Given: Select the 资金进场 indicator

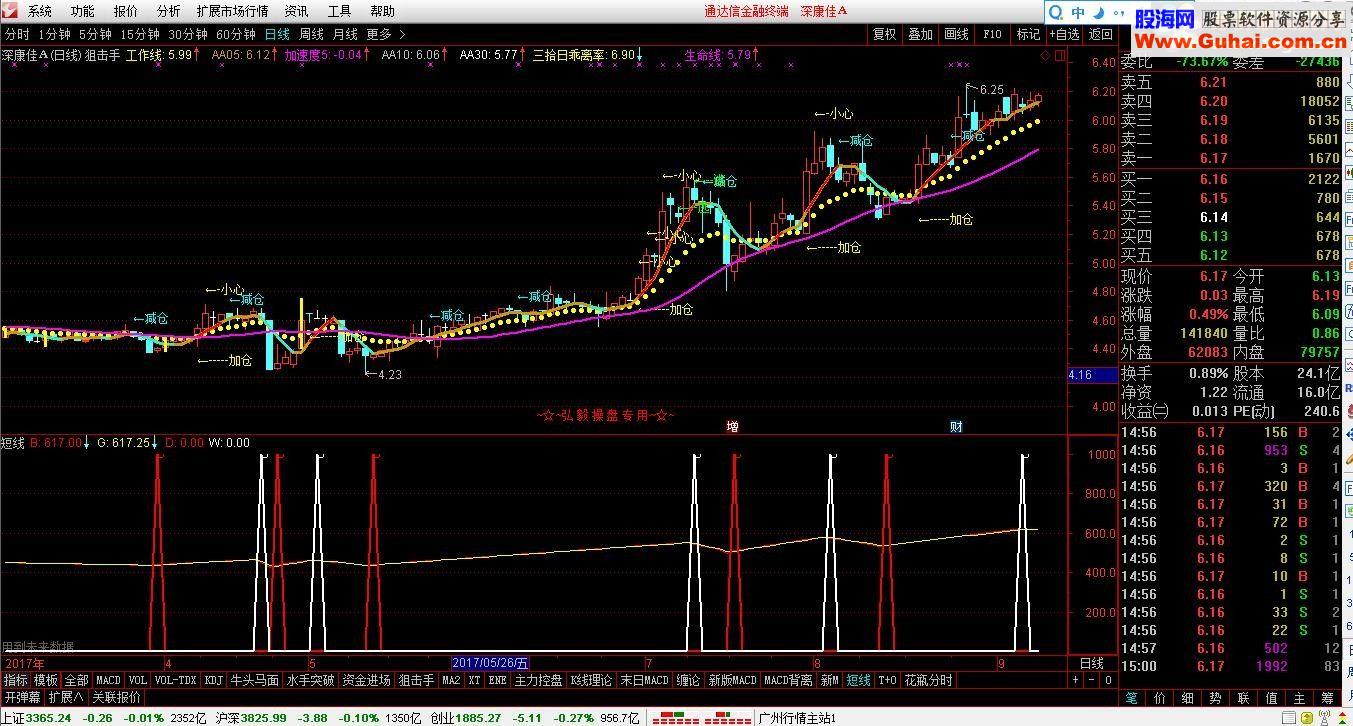Looking at the screenshot, I should click(366, 680).
